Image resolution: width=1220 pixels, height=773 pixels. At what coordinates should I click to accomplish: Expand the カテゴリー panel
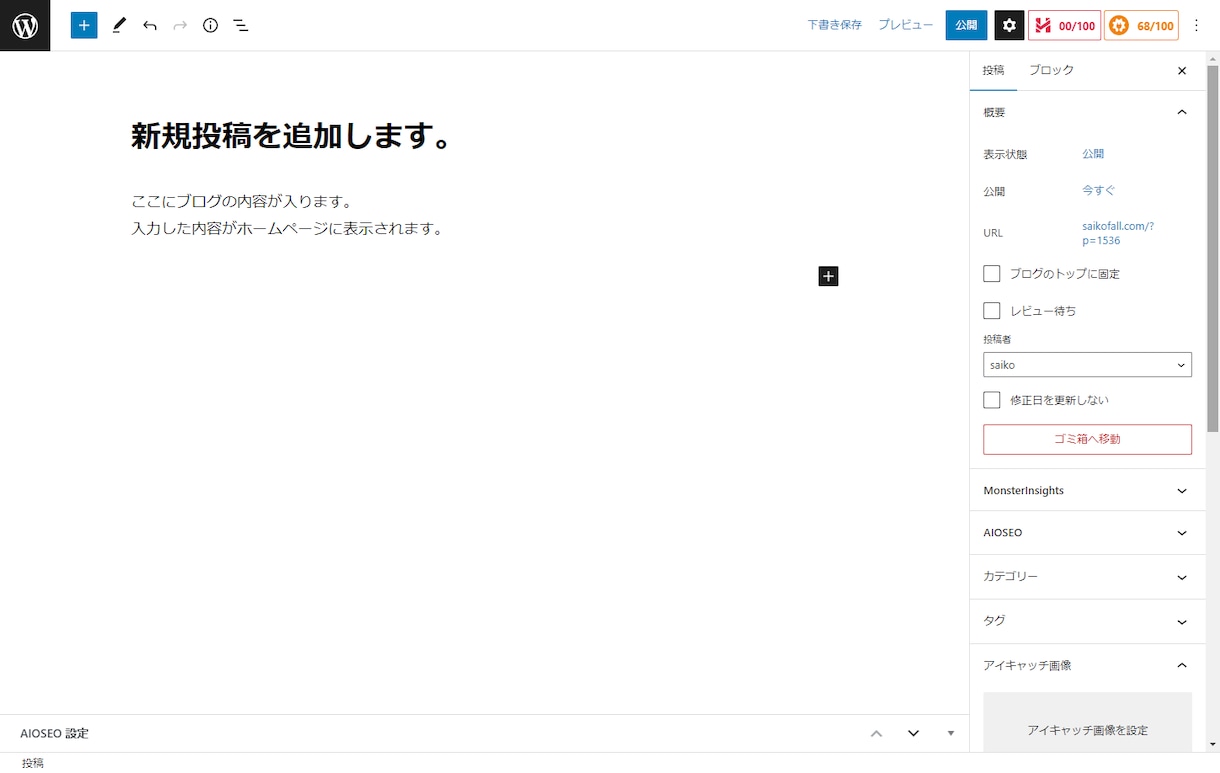point(1087,577)
